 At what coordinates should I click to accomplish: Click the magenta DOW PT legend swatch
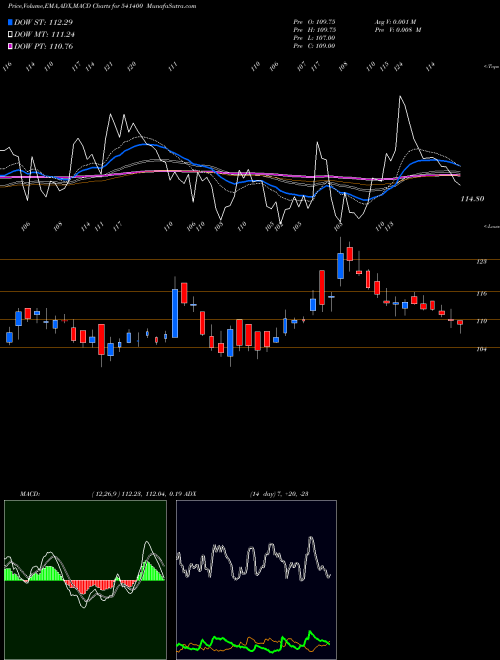coord(10,46)
